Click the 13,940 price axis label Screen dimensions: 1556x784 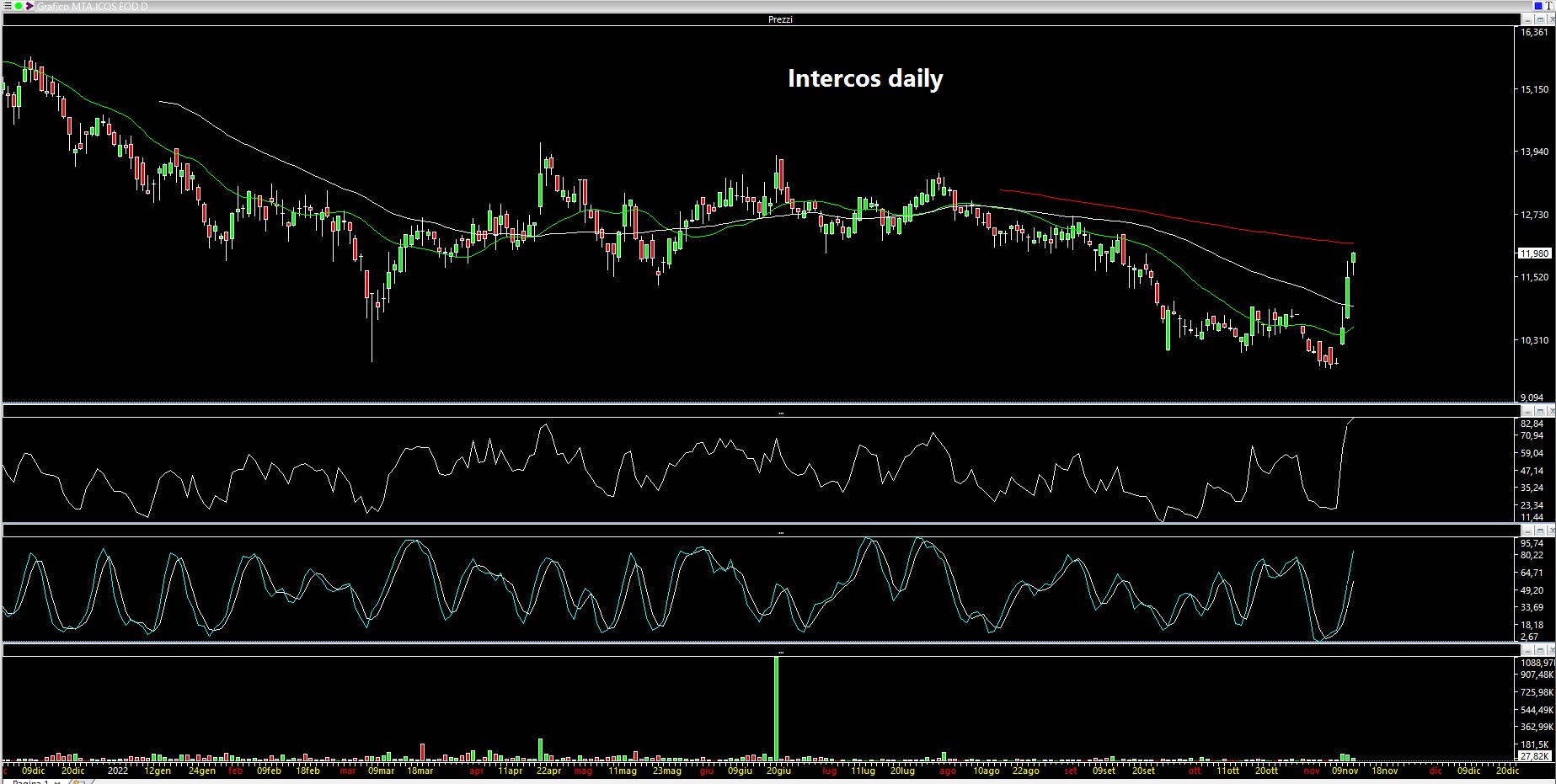1535,152
